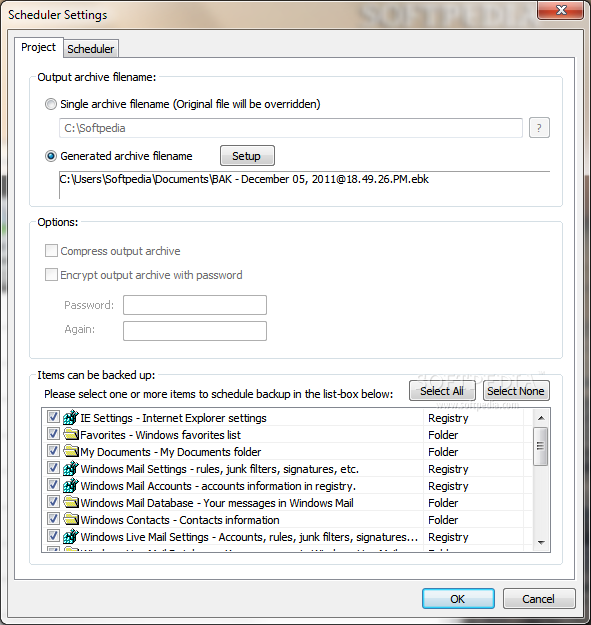Select row 'IE Settings - Internet Explorer settings'

[173, 418]
